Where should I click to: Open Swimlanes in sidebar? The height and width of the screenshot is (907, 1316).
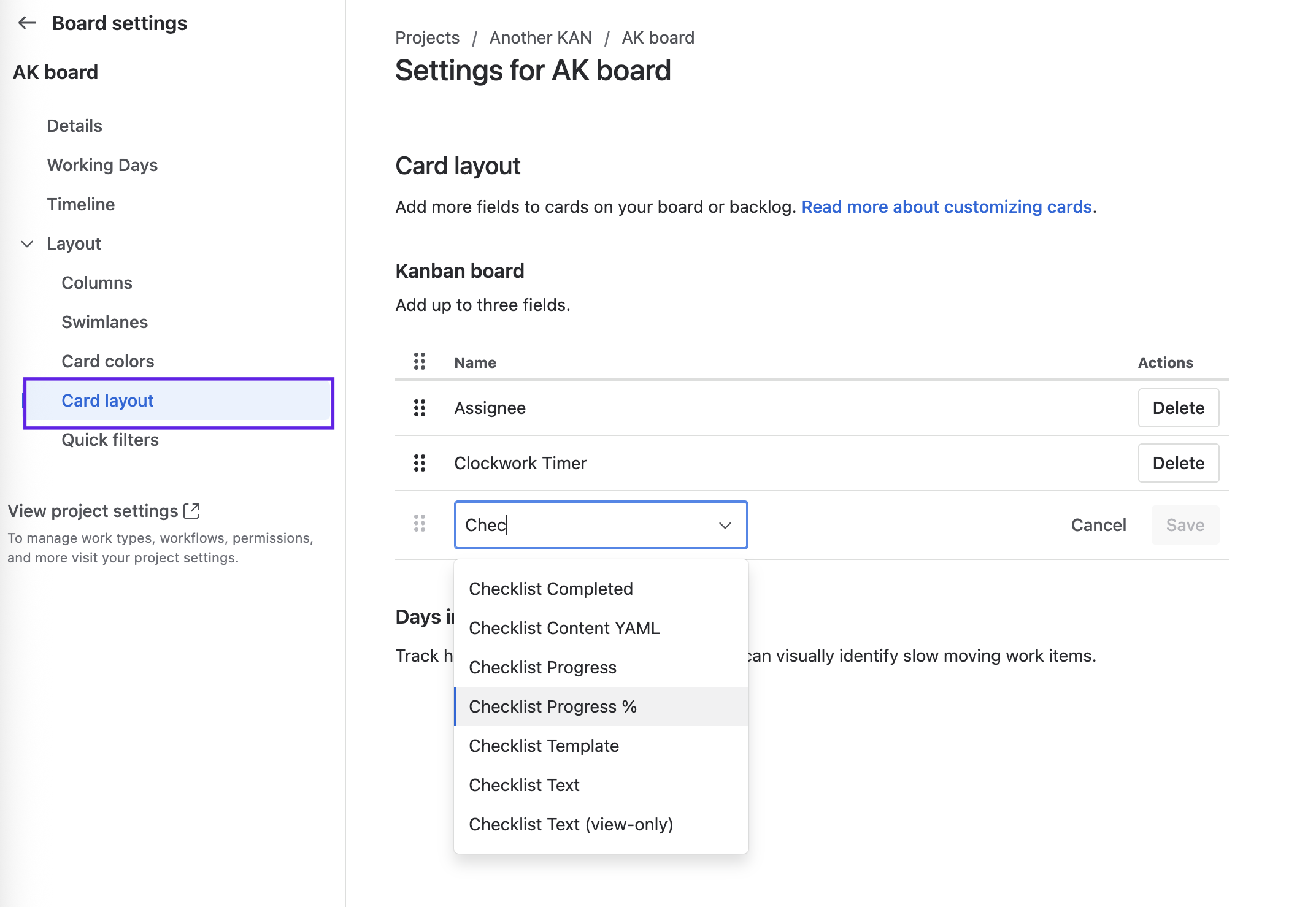pyautogui.click(x=104, y=322)
